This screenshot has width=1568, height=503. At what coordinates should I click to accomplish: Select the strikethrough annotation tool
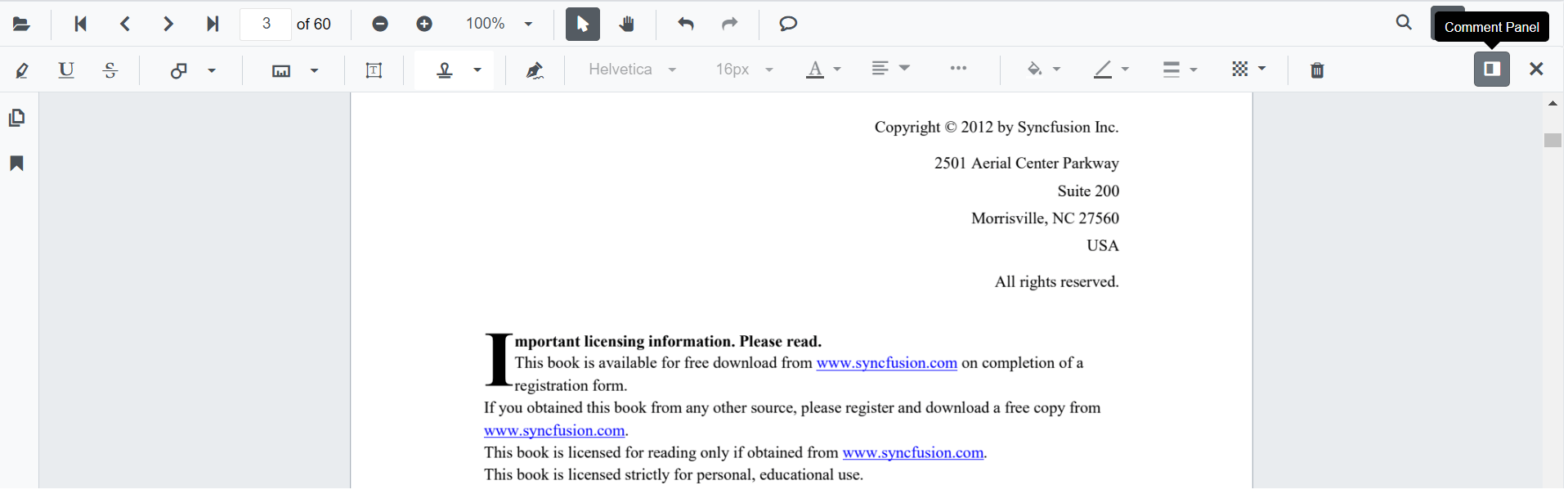[x=110, y=70]
